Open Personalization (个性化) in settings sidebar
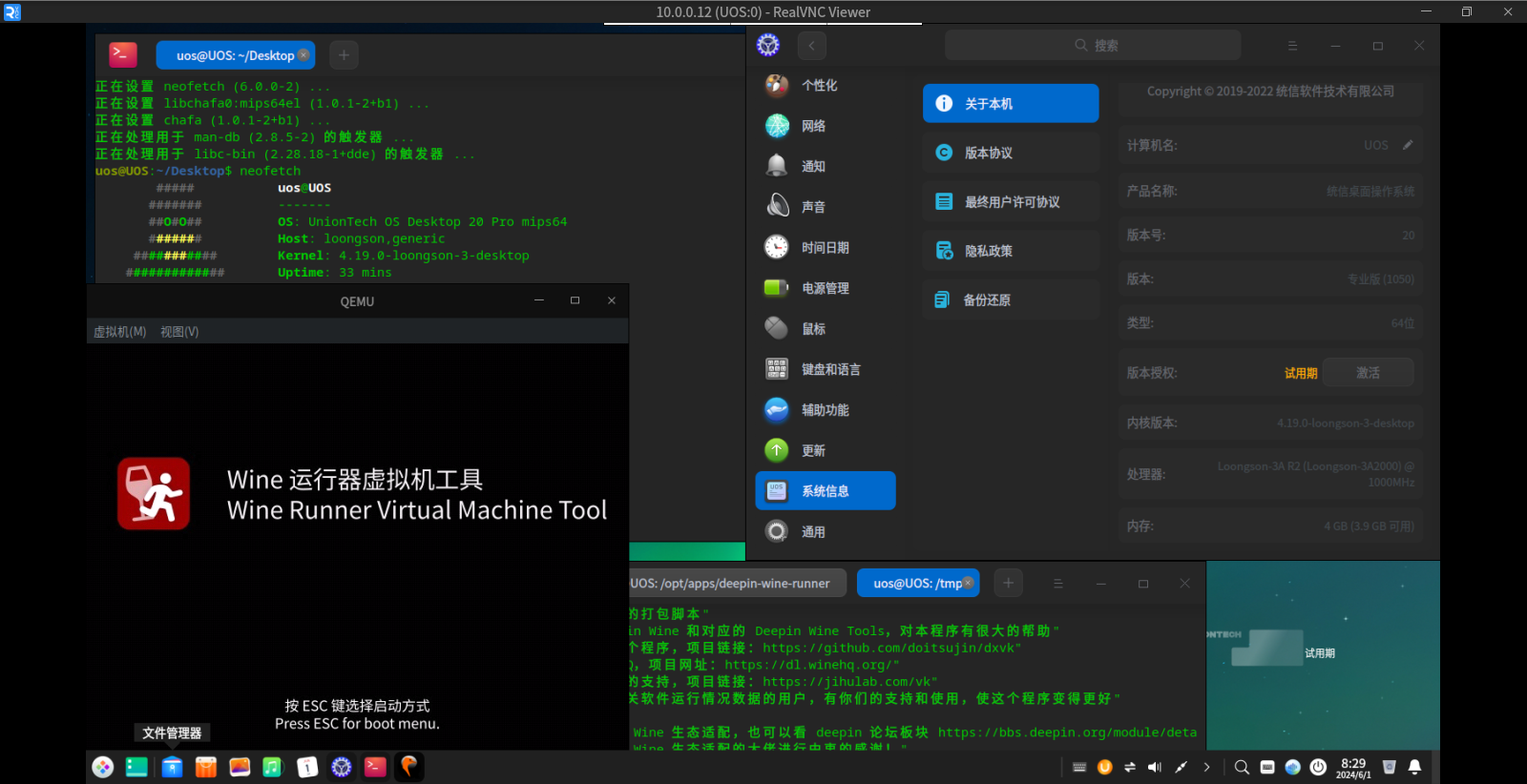Screen dimensions: 1527x784 (826, 85)
